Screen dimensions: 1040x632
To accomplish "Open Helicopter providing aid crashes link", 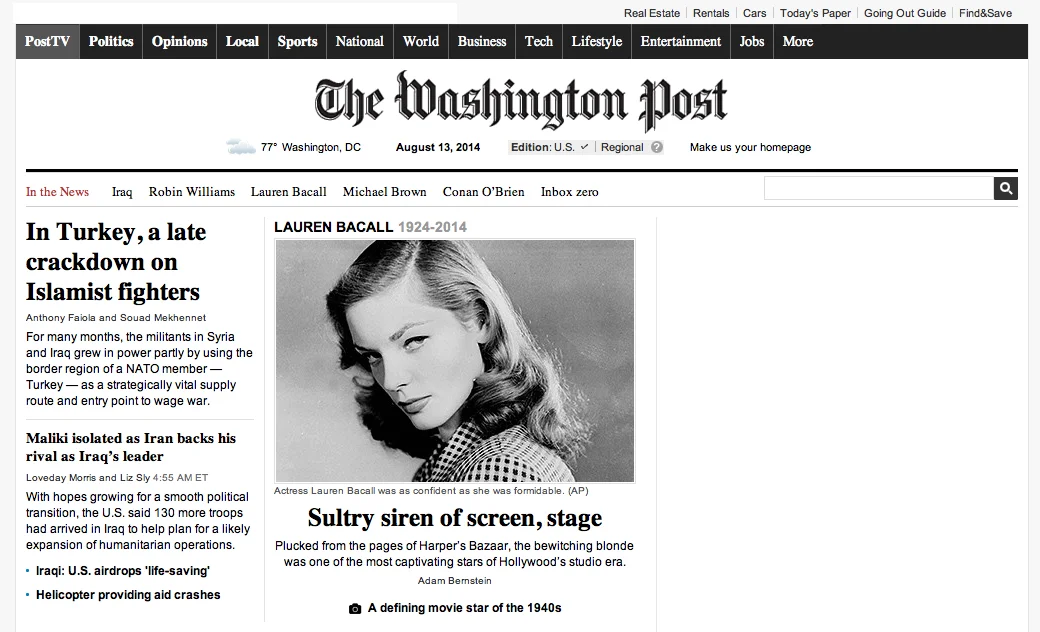I will [x=128, y=595].
